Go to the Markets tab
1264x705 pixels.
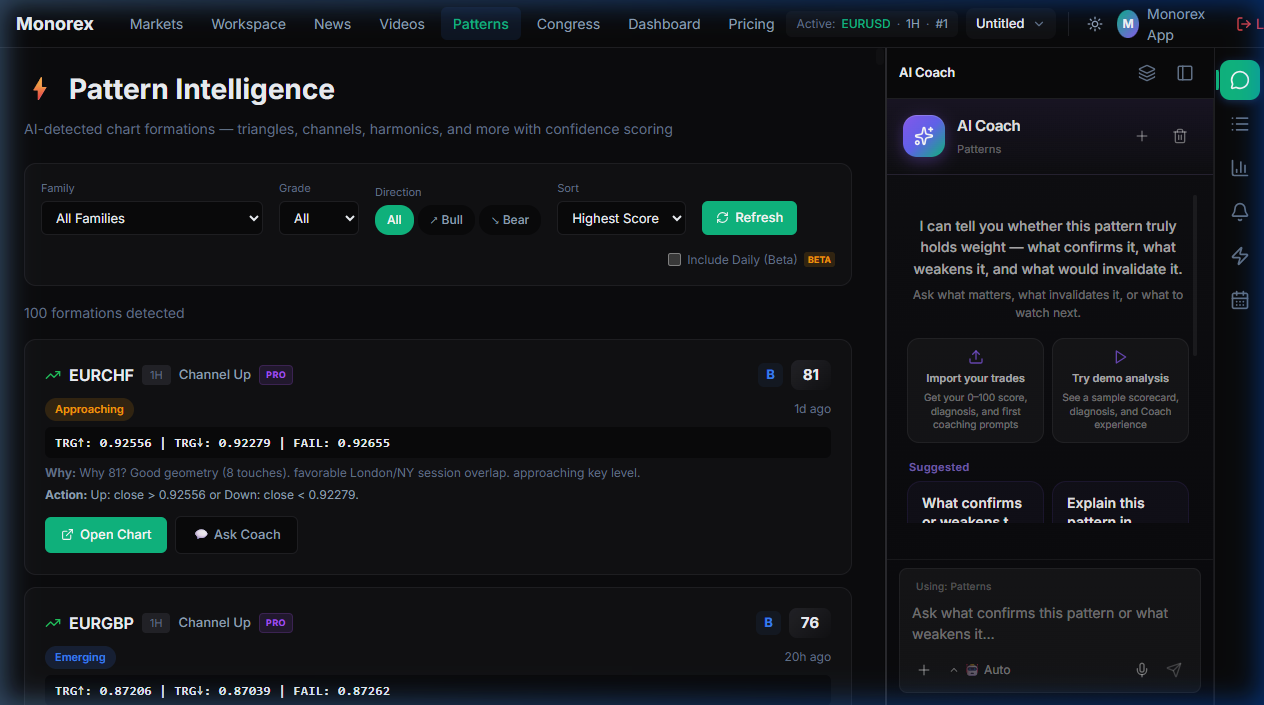(x=156, y=24)
